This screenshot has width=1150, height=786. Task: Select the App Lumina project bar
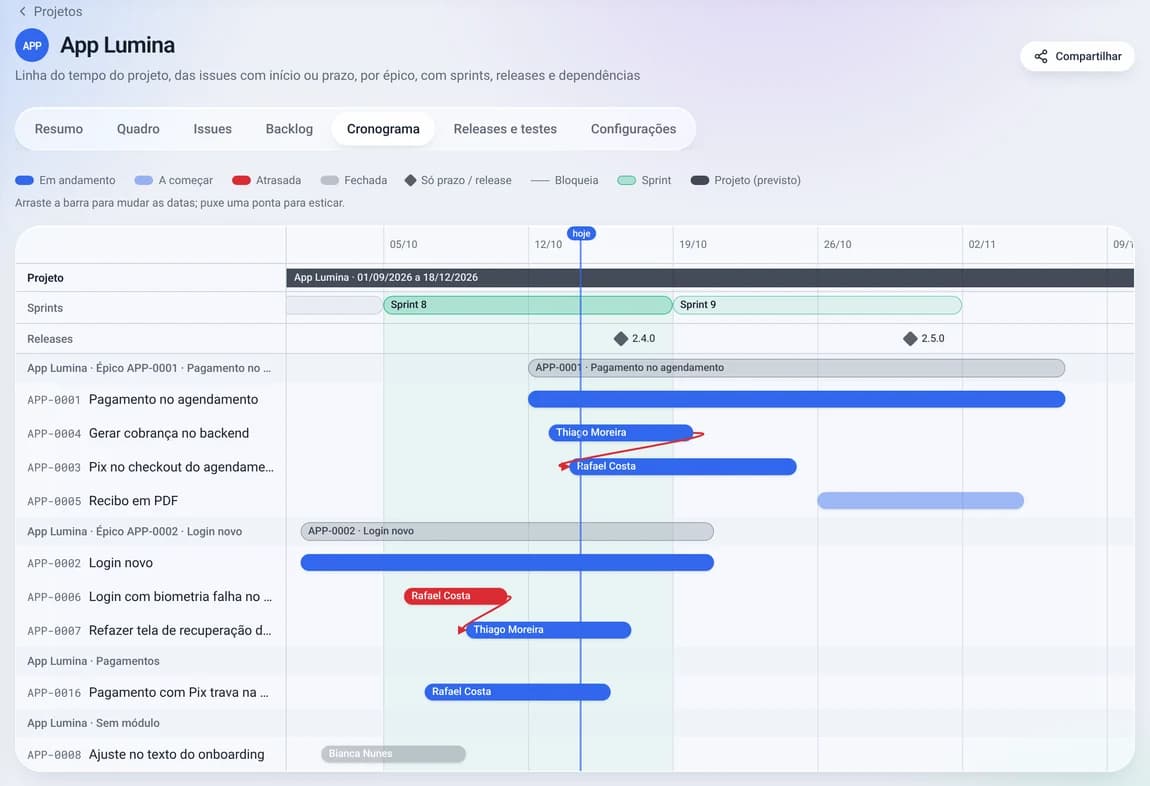pyautogui.click(x=709, y=278)
